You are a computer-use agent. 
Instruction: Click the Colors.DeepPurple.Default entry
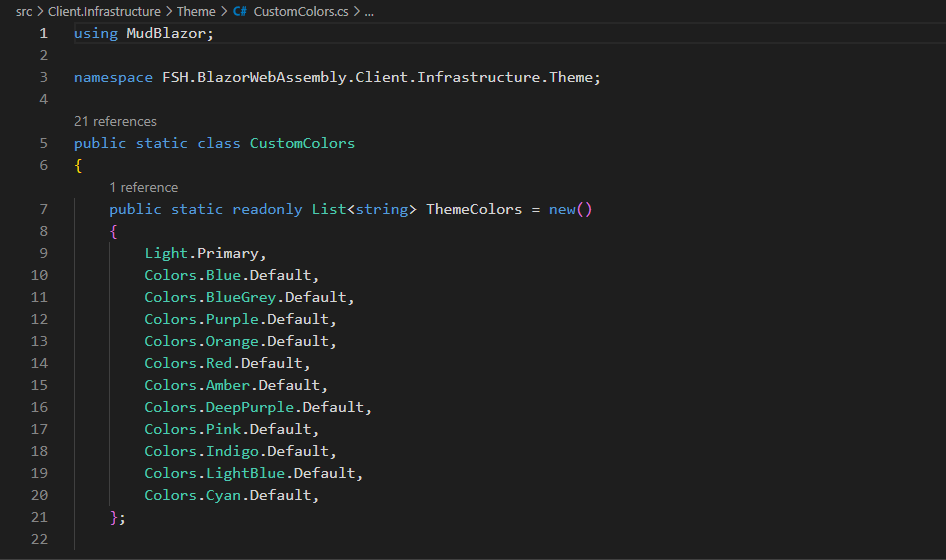point(258,407)
